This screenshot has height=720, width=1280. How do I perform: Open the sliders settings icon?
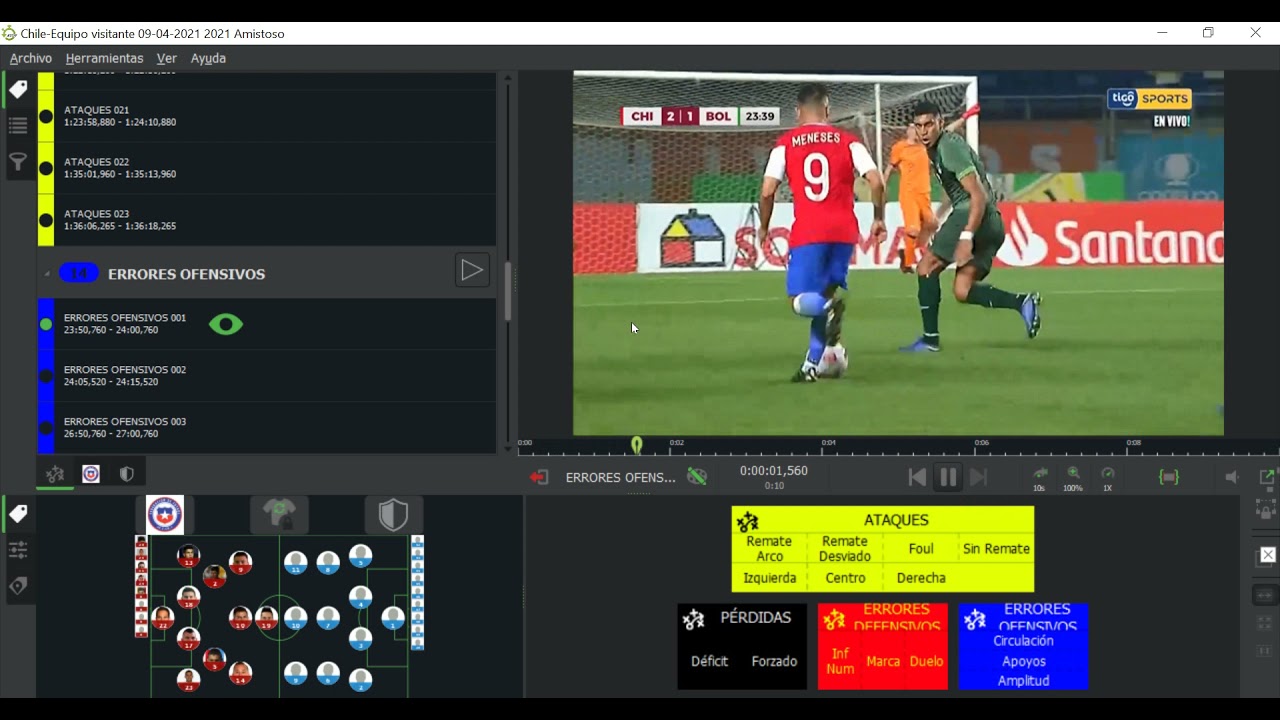(x=18, y=550)
